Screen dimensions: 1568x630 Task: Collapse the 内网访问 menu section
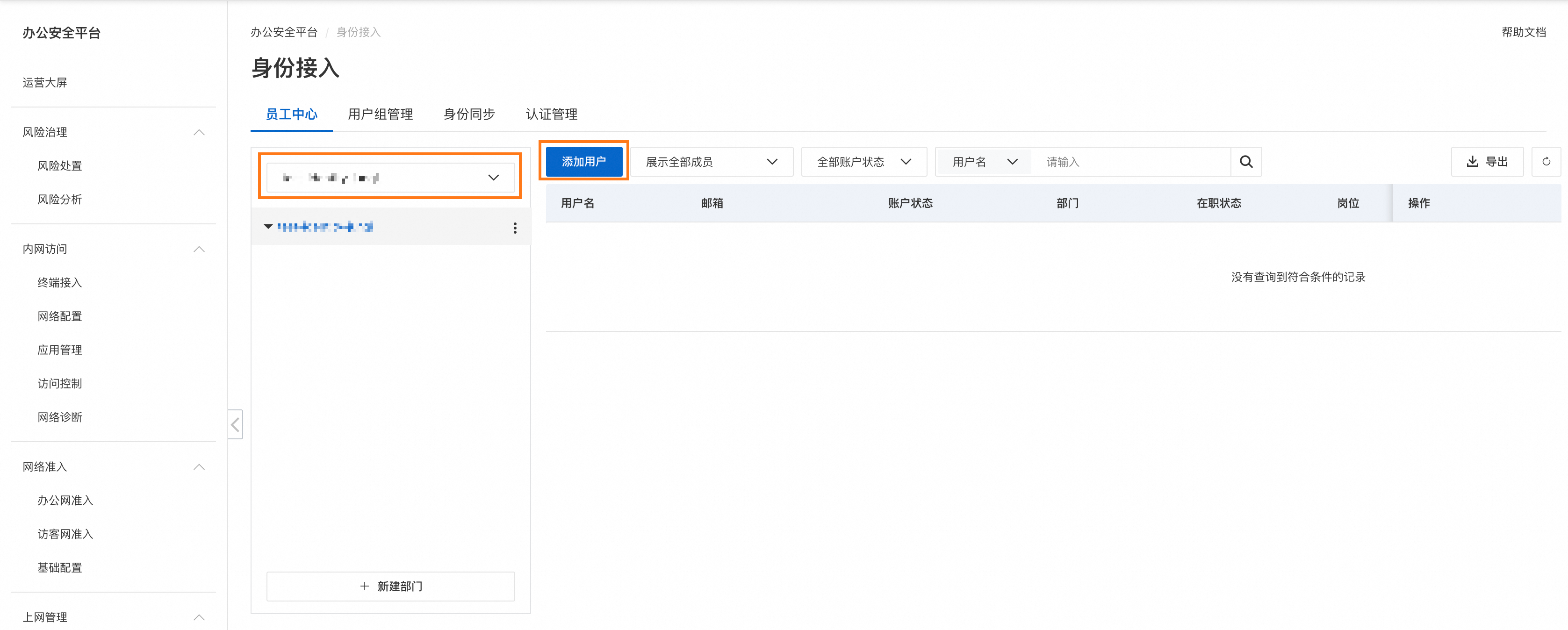click(x=198, y=249)
